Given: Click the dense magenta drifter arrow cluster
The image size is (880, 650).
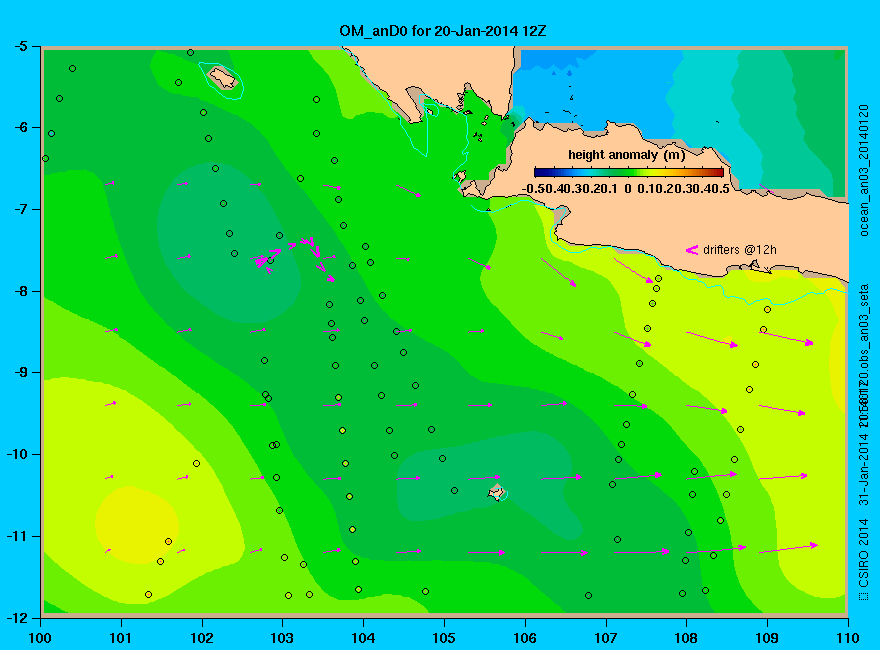Looking at the screenshot, I should tap(295, 258).
